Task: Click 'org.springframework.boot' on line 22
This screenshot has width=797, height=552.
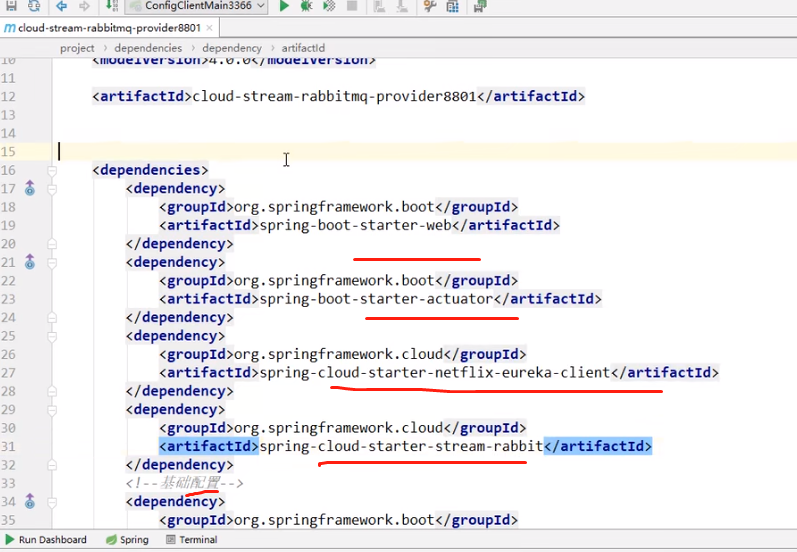Action: click(334, 281)
